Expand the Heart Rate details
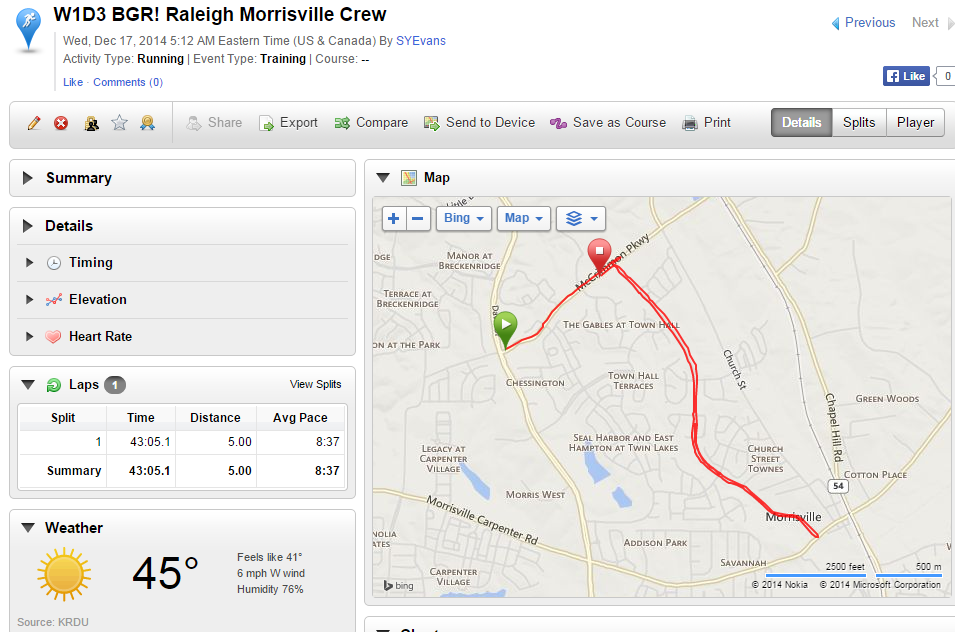The width and height of the screenshot is (955, 632). click(99, 337)
